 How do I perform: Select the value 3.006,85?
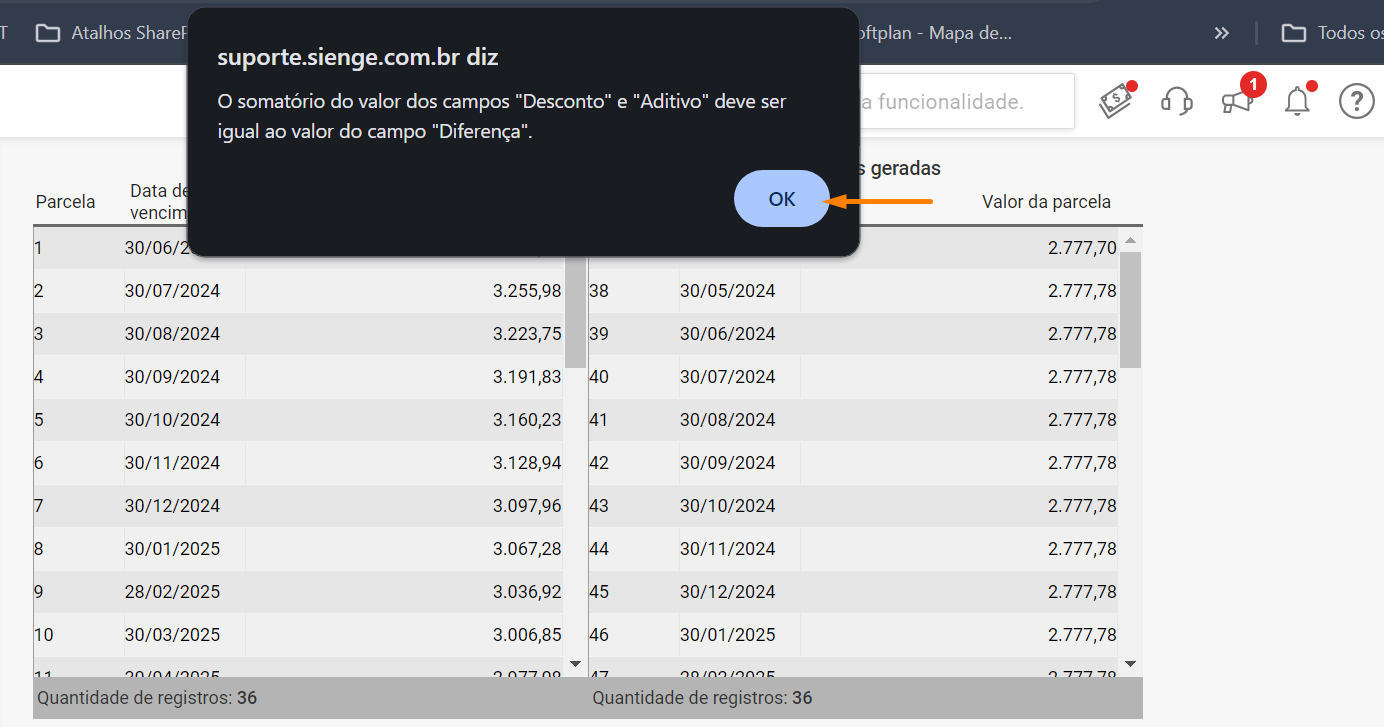[x=527, y=635]
